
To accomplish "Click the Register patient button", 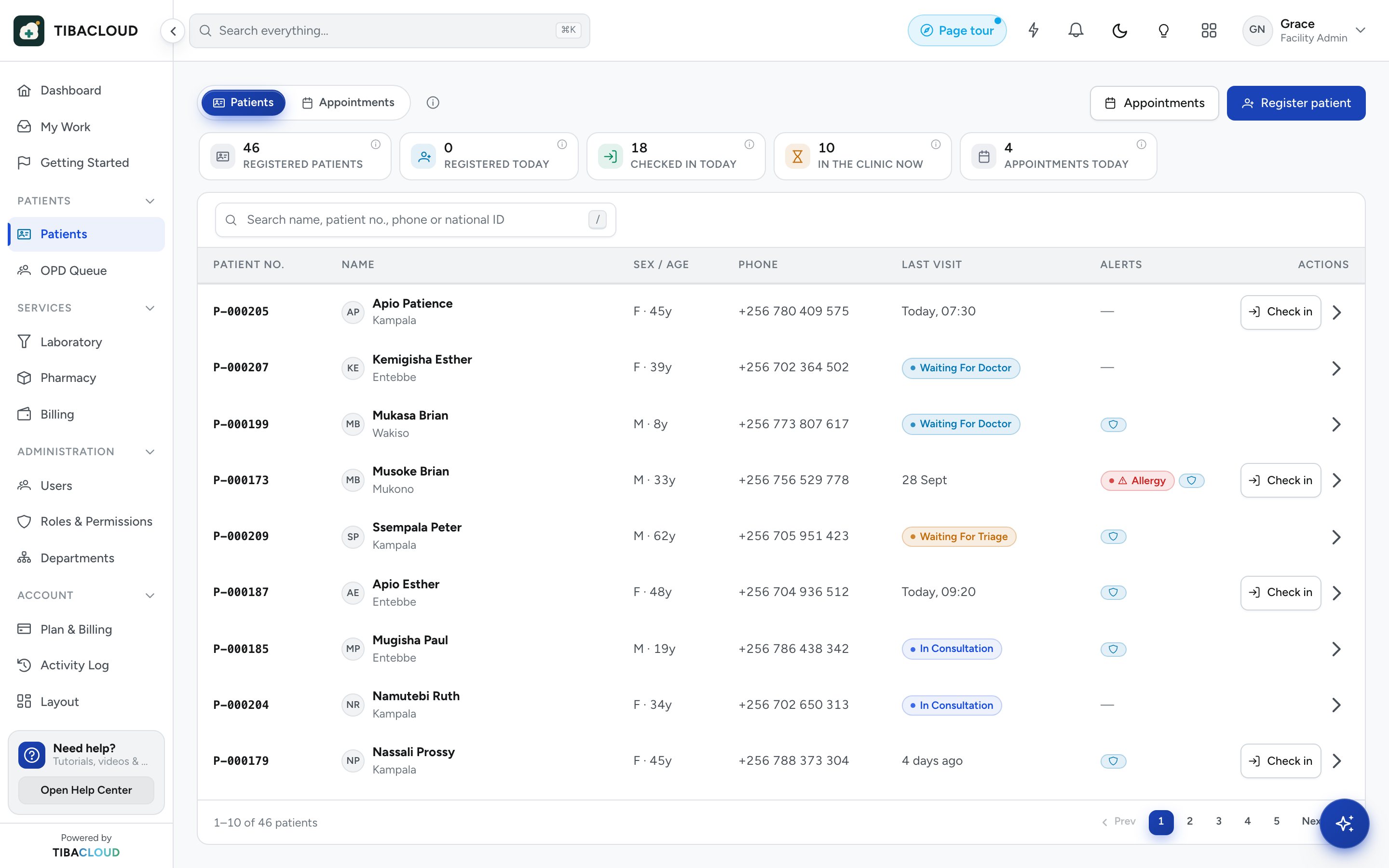I will point(1296,103).
